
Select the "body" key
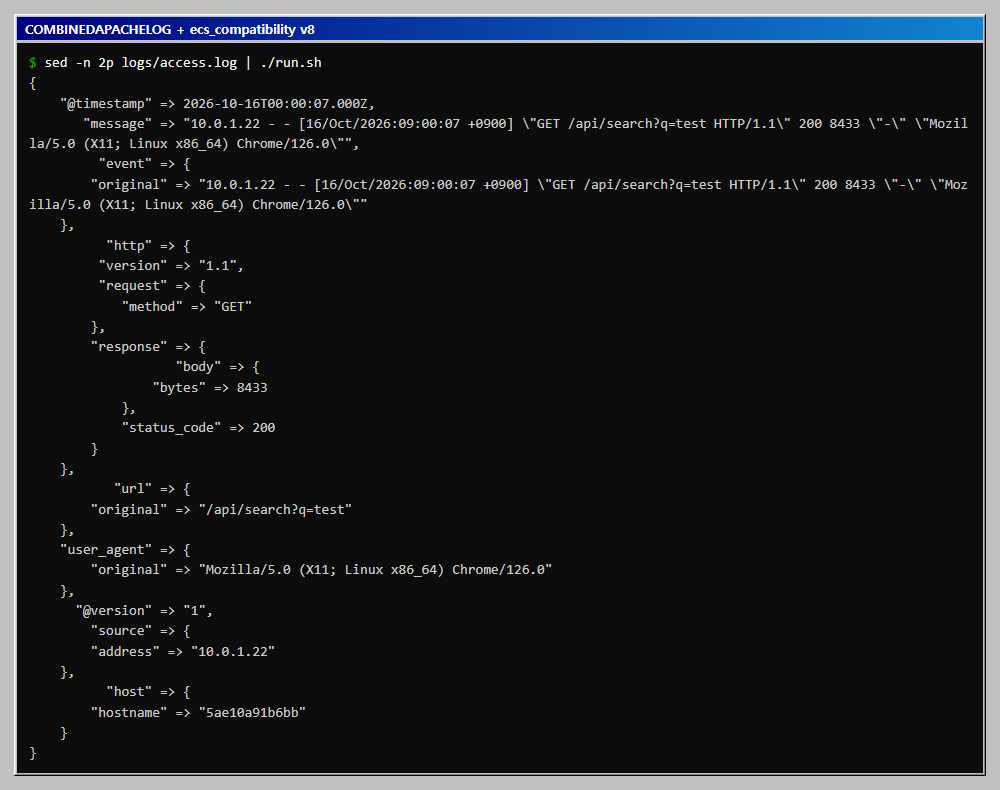pyautogui.click(x=198, y=367)
